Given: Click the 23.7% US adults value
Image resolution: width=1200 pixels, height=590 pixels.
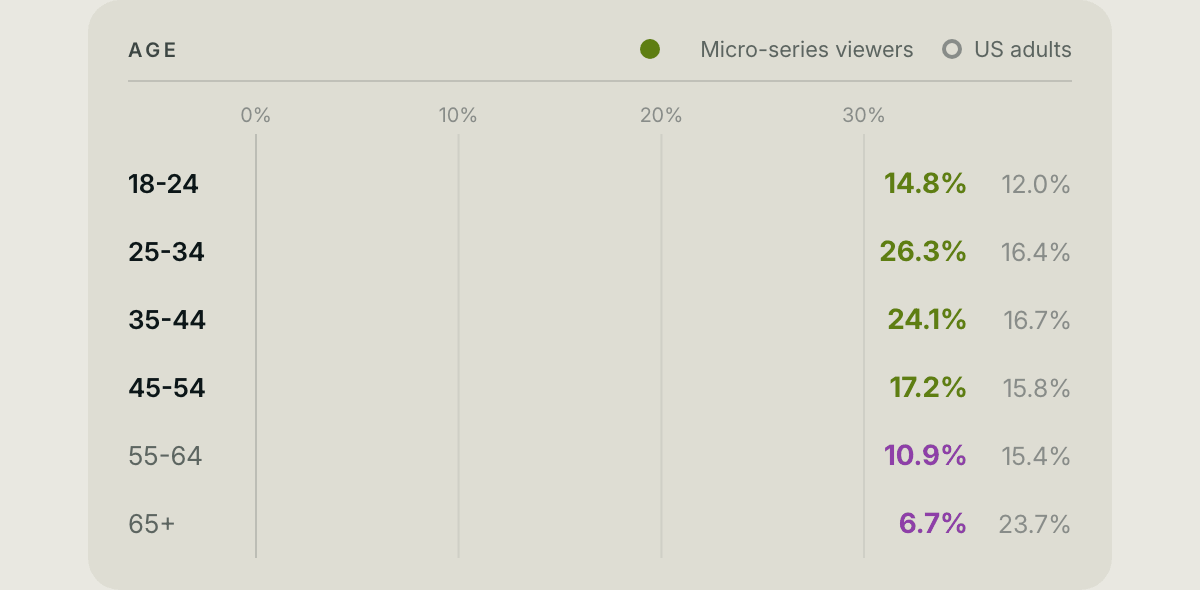Looking at the screenshot, I should pos(1035,524).
